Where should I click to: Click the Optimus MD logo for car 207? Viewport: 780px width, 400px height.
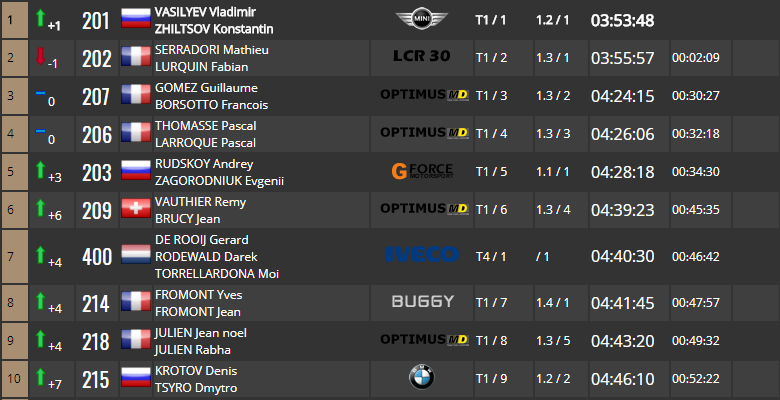point(424,94)
